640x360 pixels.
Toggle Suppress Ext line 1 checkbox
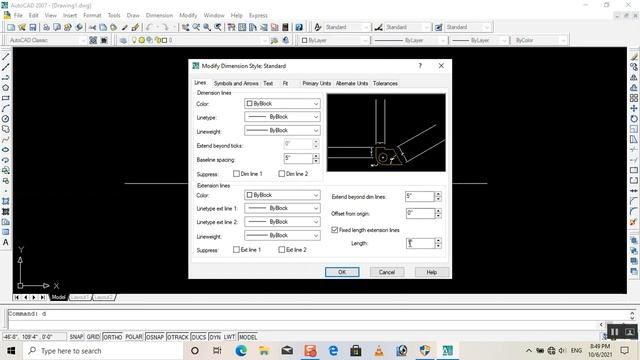236,249
